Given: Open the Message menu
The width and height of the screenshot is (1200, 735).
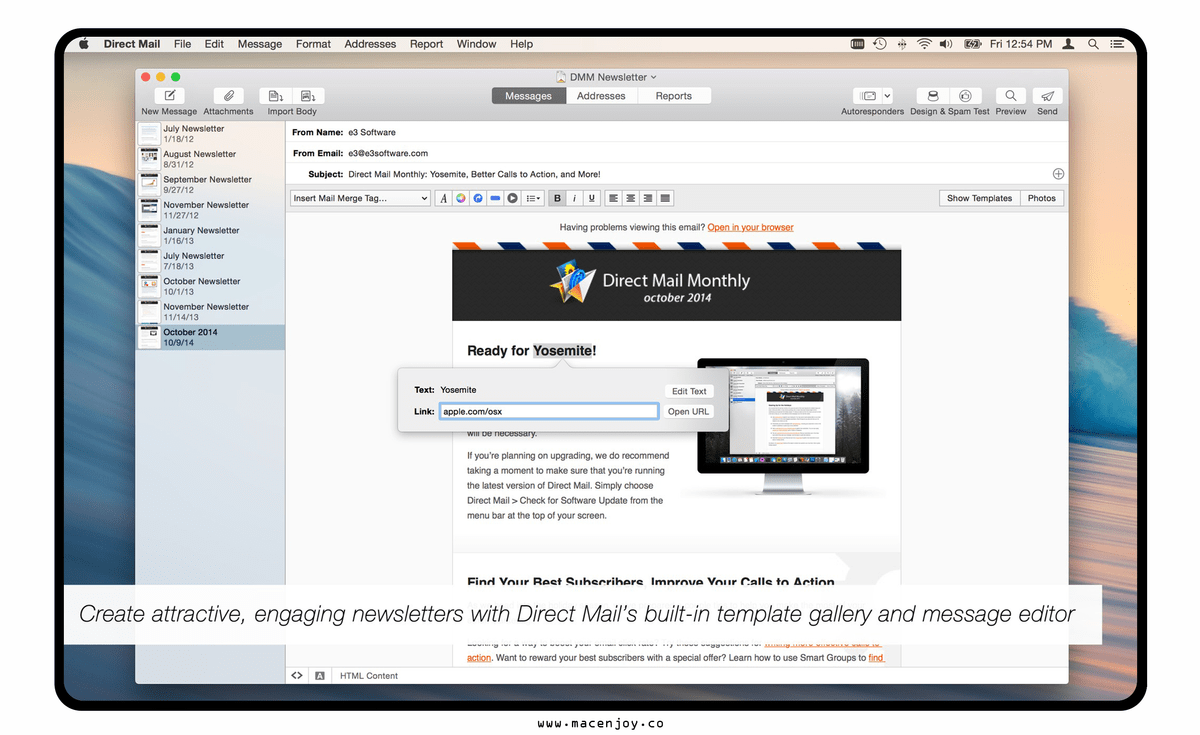Looking at the screenshot, I should click(x=260, y=44).
